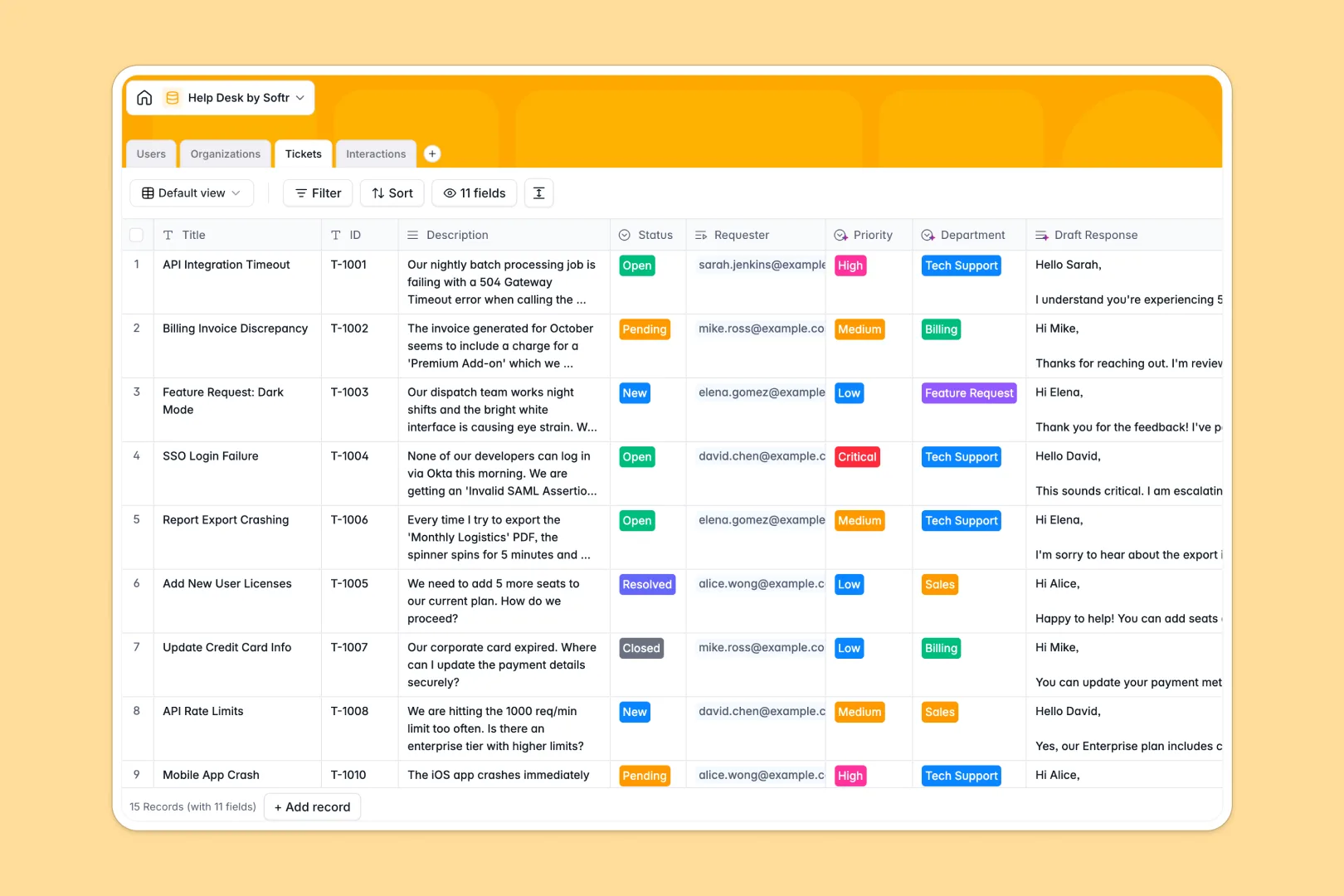Select the Filter icon on the toolbar
The width and height of the screenshot is (1344, 896).
[300, 192]
